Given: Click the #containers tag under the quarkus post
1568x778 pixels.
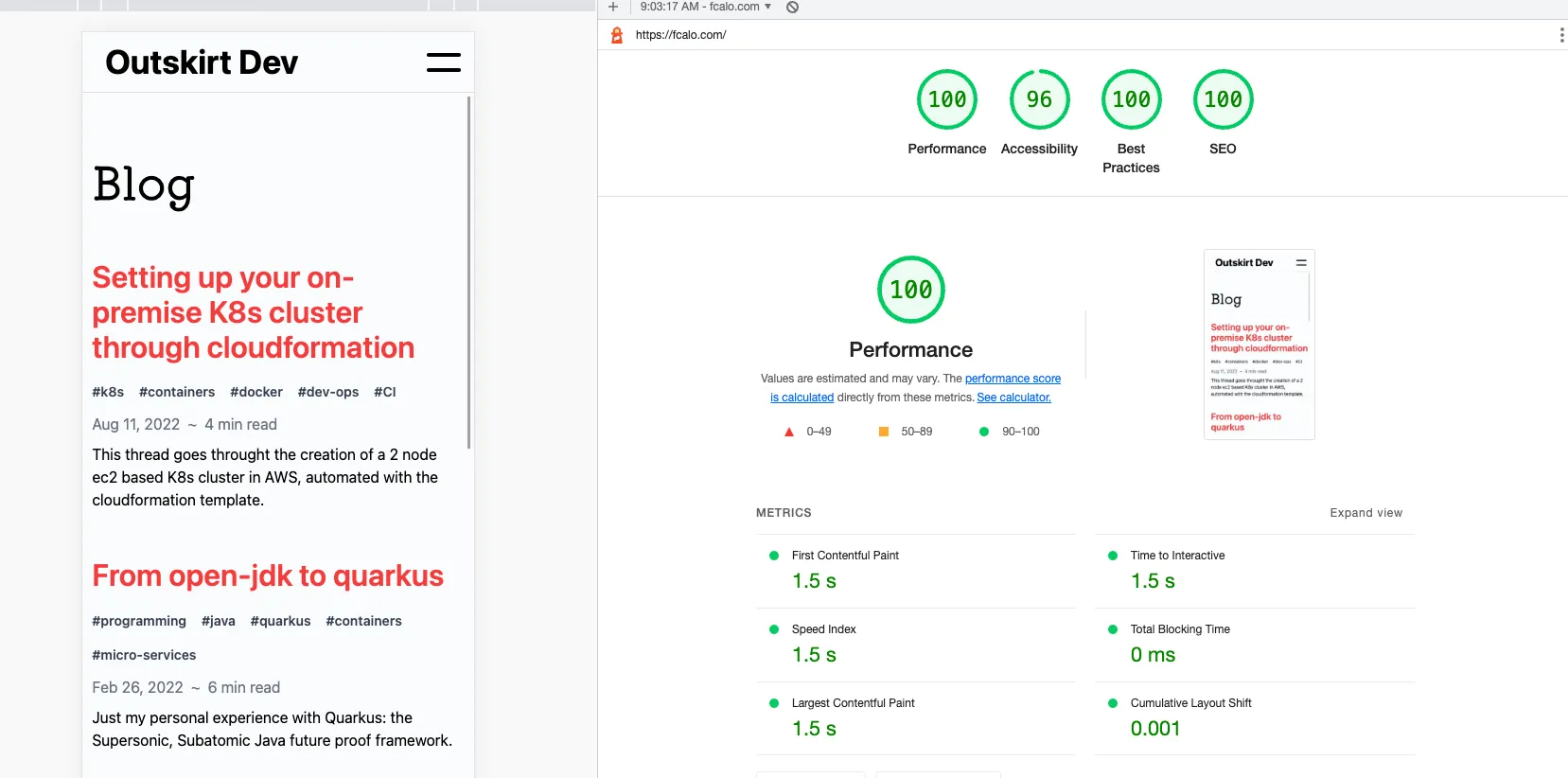Looking at the screenshot, I should click(363, 621).
